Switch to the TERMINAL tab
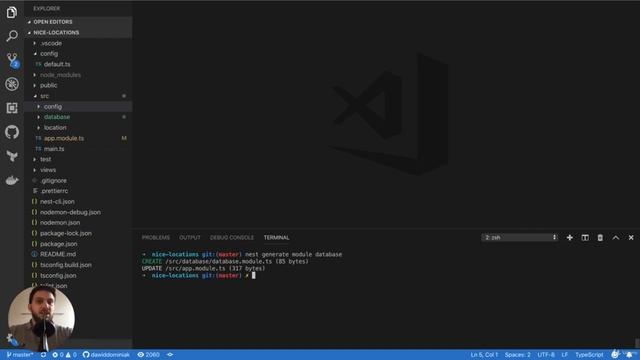This screenshot has height=360, width=640. (x=276, y=238)
